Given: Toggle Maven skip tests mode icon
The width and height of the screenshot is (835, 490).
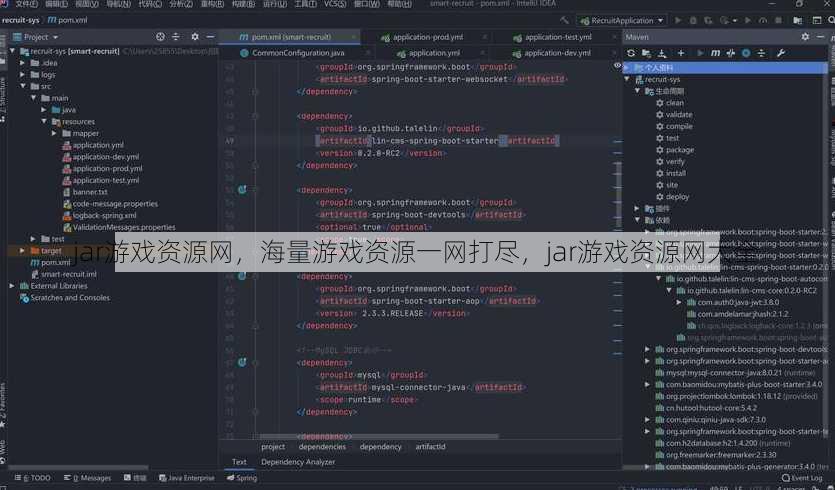Looking at the screenshot, I should [746, 53].
